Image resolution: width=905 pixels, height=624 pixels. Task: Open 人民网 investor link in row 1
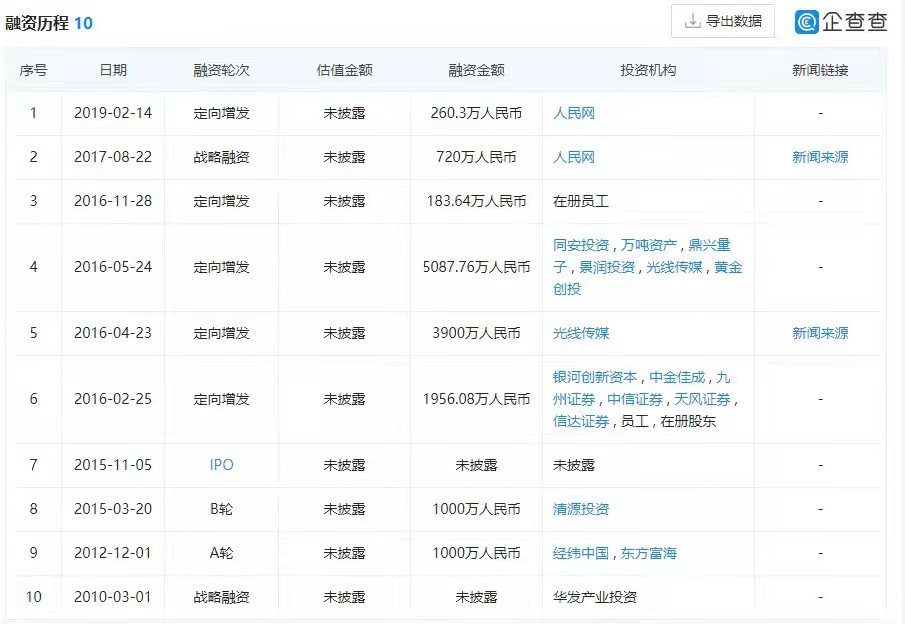click(x=574, y=113)
